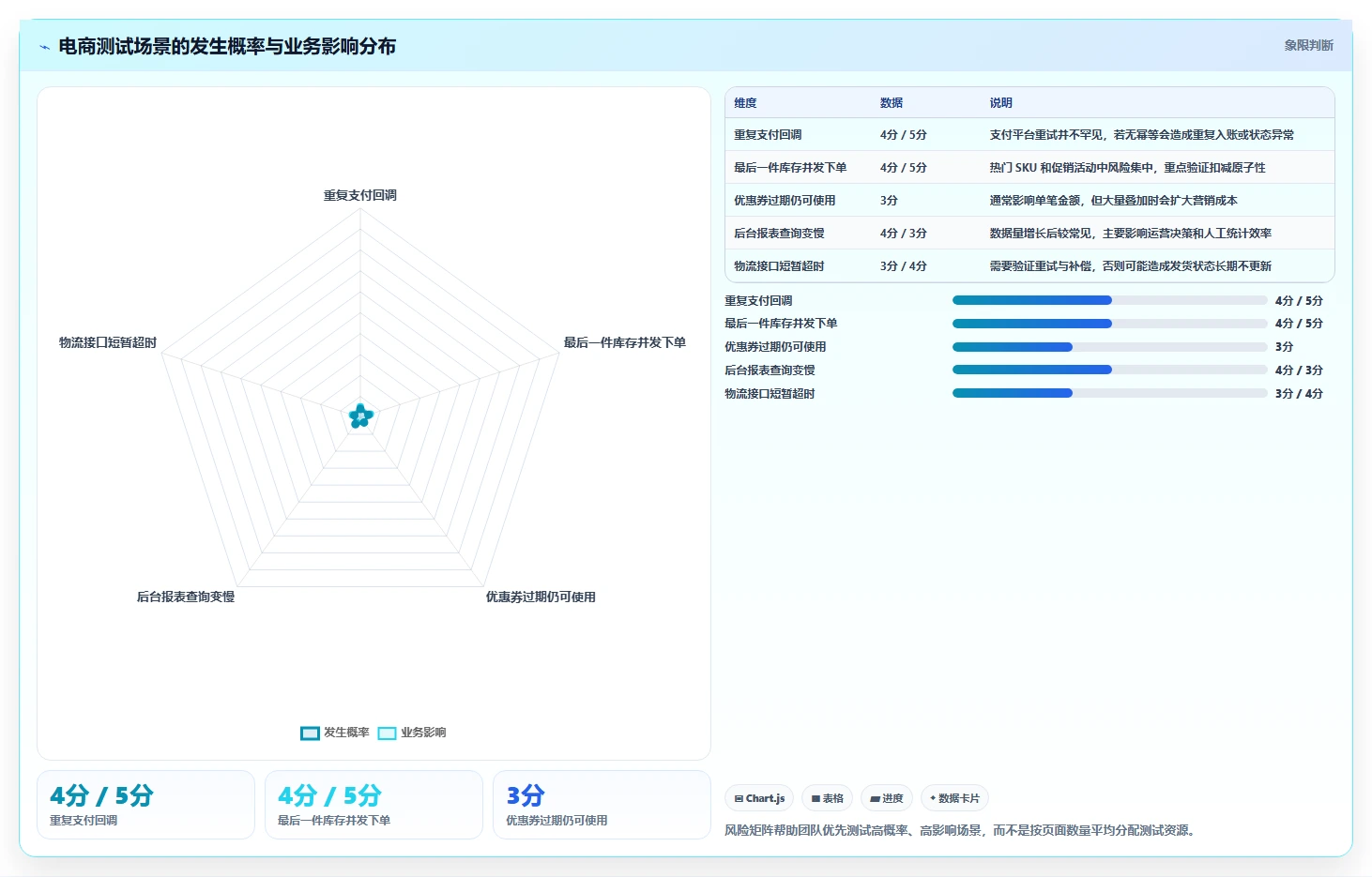Click the dashboard title 电商测试场景的发生概率与业务影响分布
The height and width of the screenshot is (877, 1372).
(227, 46)
